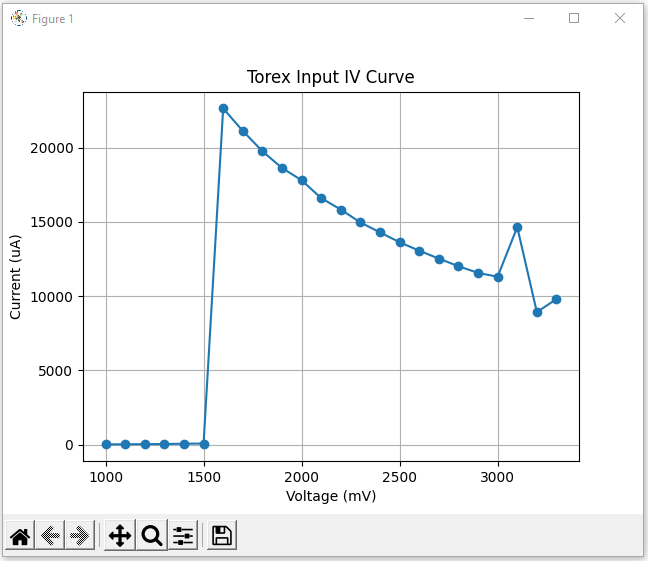The image size is (648, 561).
Task: Click the data point at 2500 mV
Action: coord(400,243)
